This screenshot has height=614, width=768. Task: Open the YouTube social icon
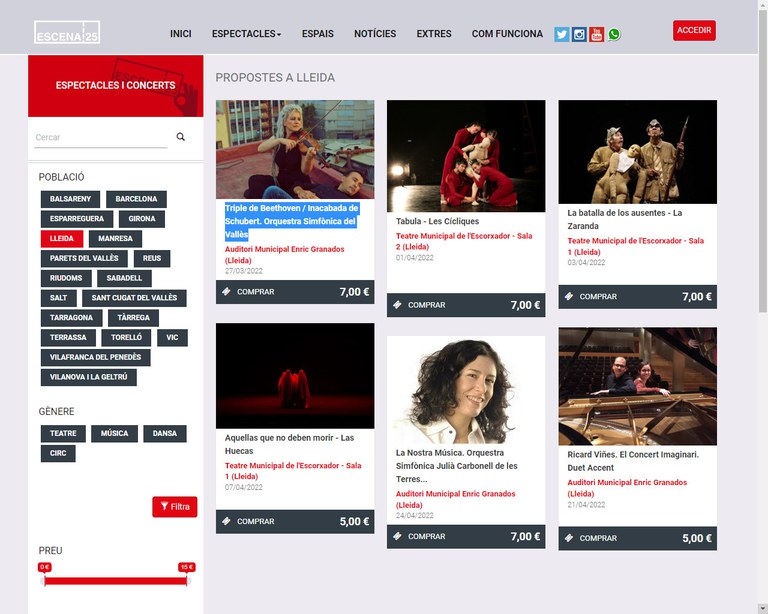(x=596, y=34)
